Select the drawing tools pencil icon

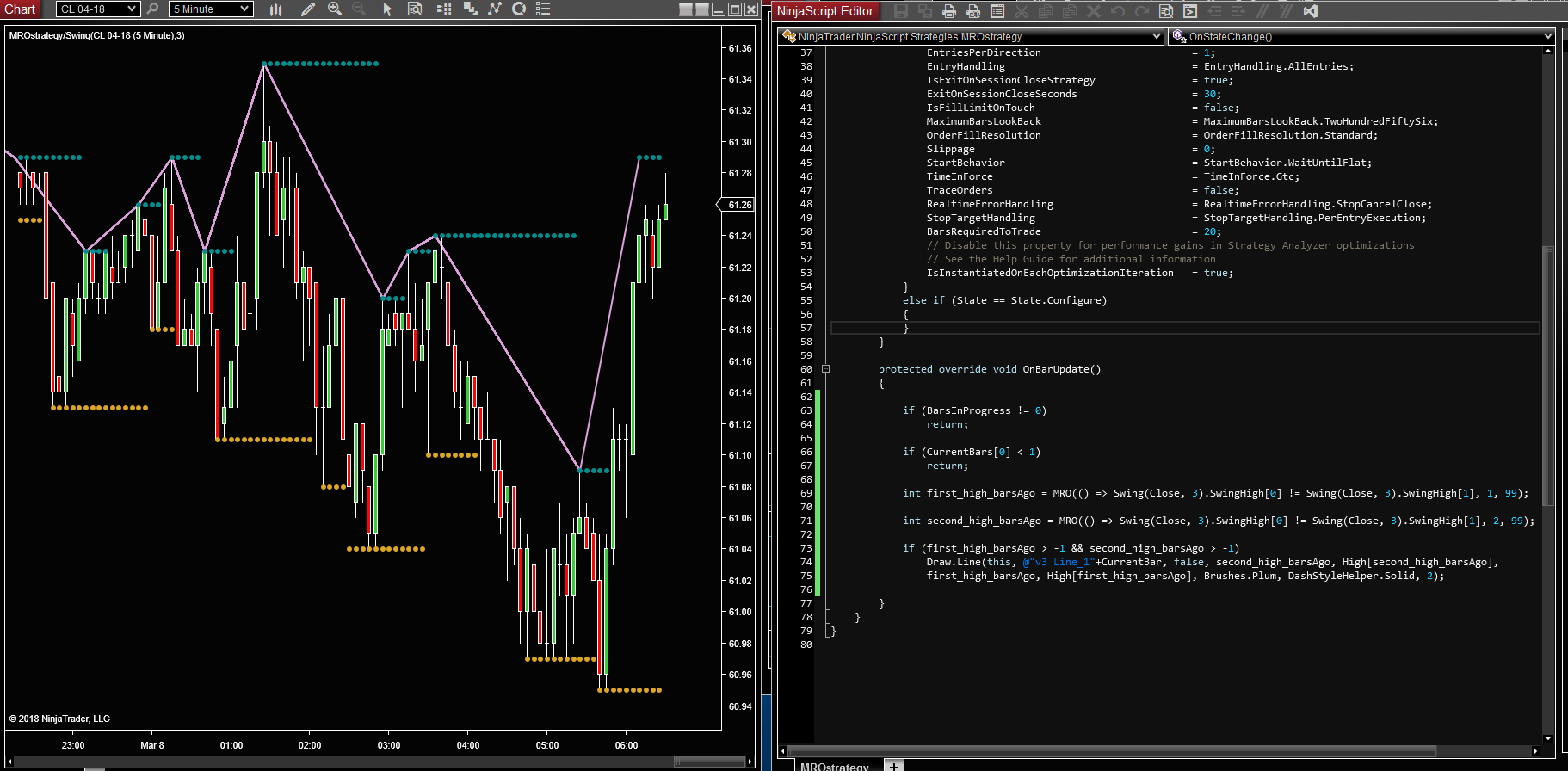click(307, 9)
